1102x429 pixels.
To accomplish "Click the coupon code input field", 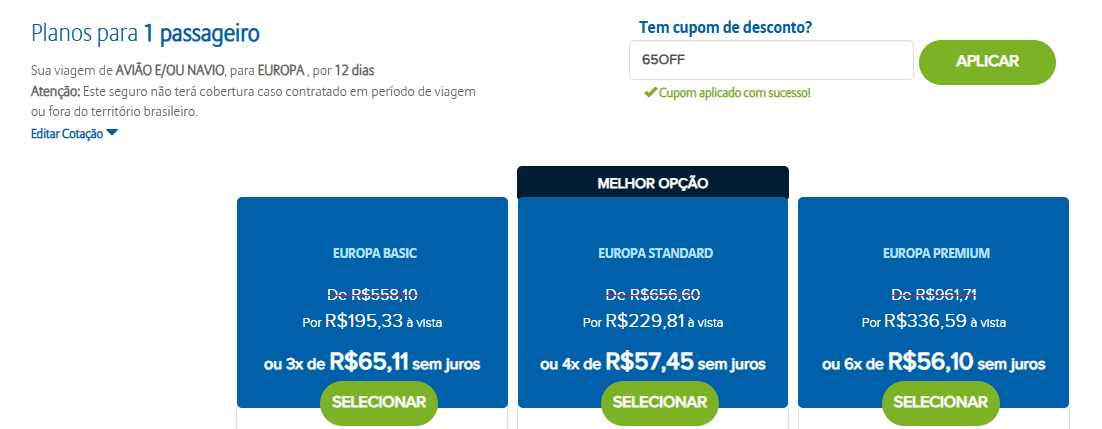I will click(x=771, y=60).
